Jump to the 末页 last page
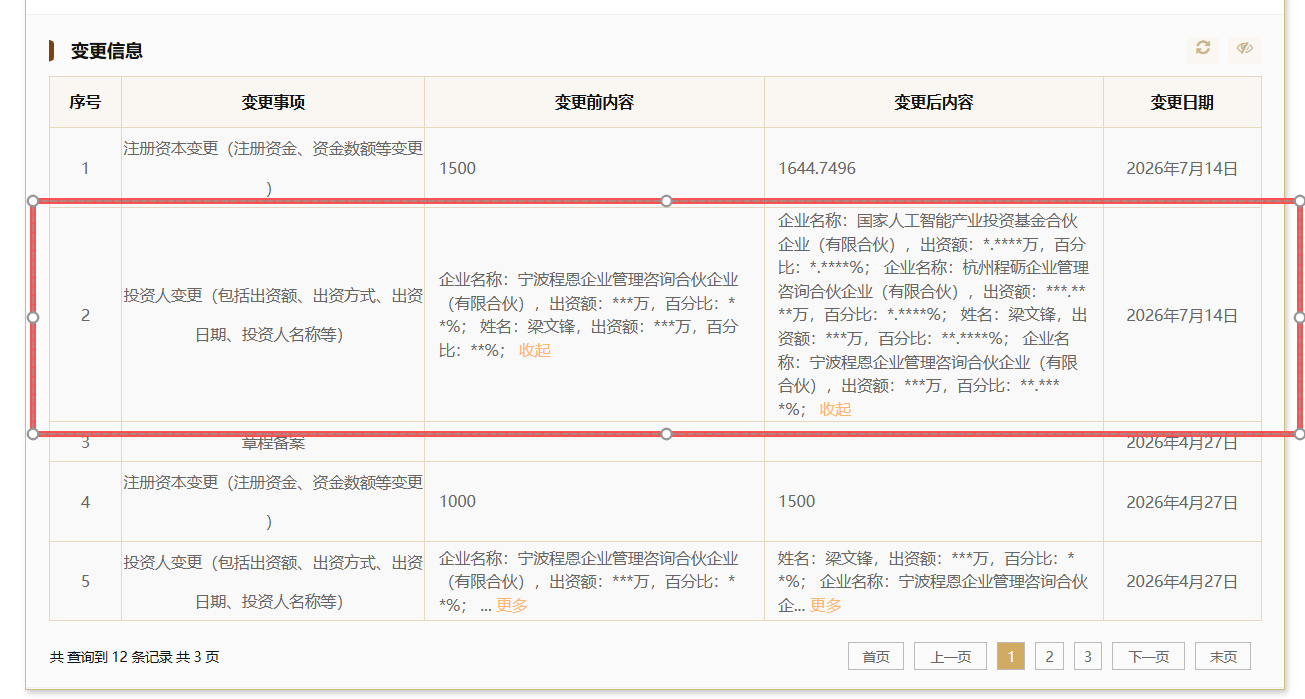The width and height of the screenshot is (1305, 699). click(x=1223, y=656)
